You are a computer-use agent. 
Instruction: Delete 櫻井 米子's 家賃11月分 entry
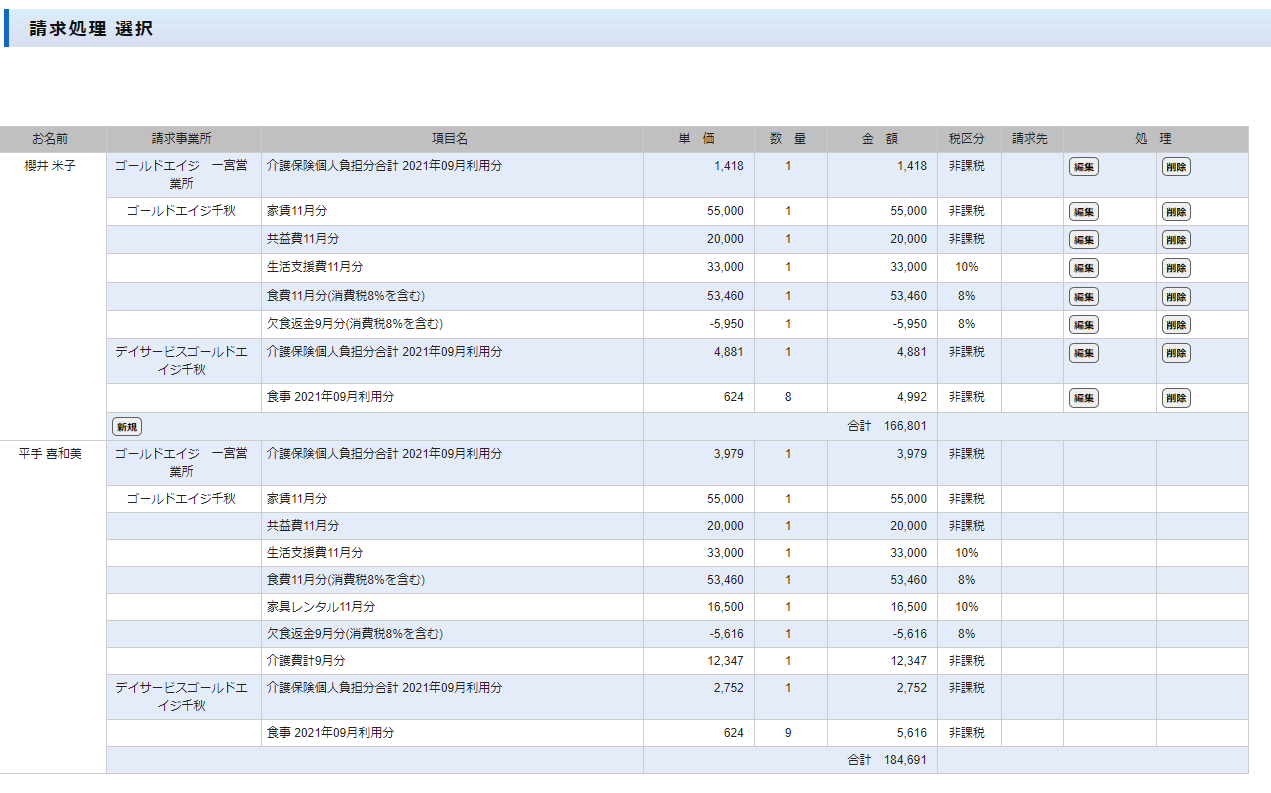click(1175, 212)
